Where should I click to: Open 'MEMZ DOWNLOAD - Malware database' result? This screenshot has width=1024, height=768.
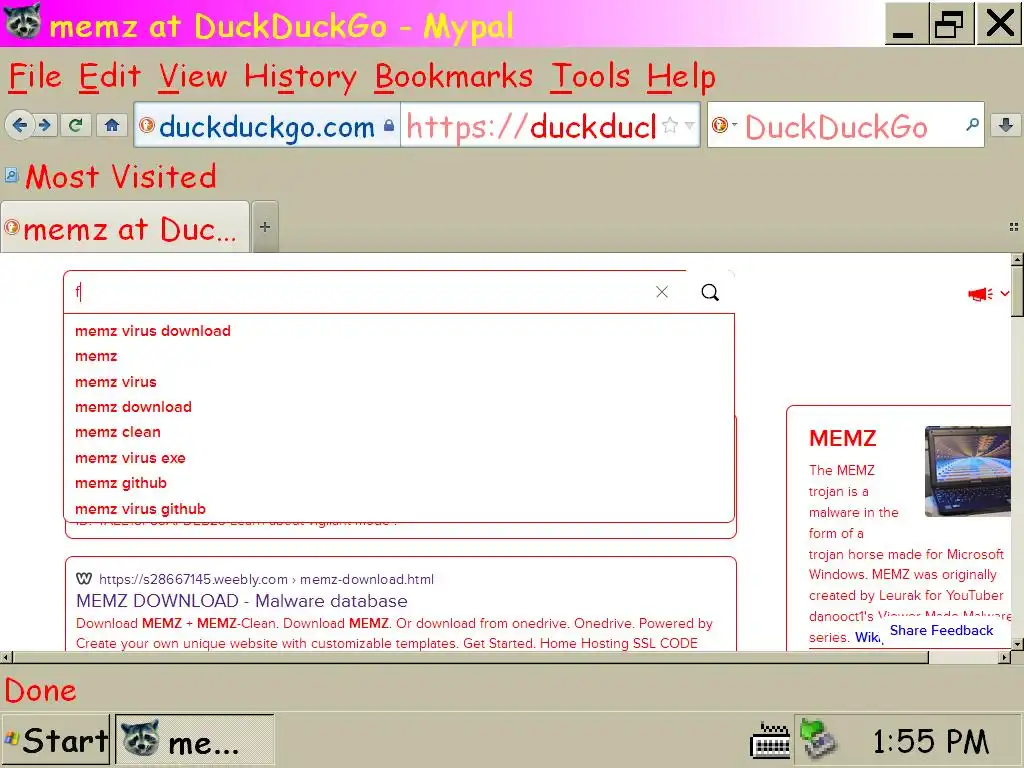(x=242, y=601)
